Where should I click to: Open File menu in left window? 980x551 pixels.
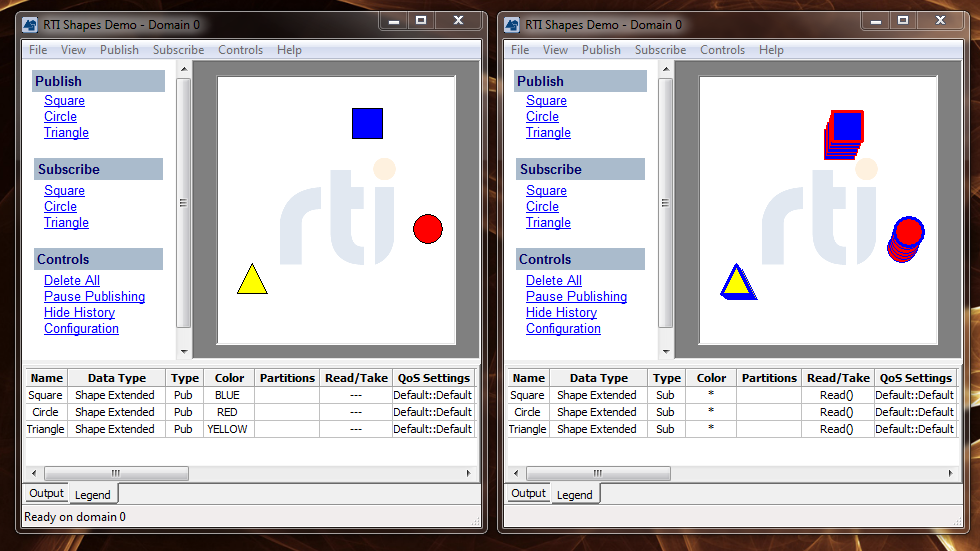38,50
